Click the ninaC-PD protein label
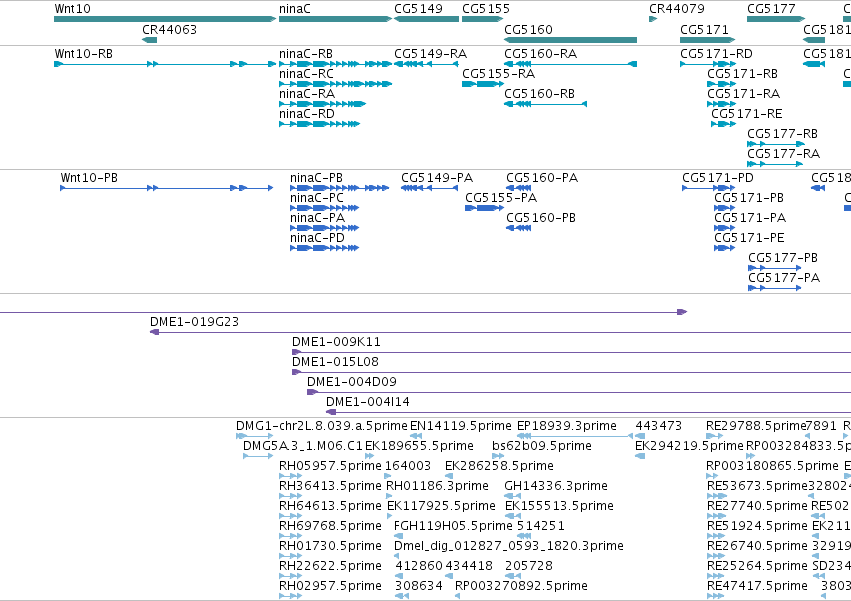Screen dimensions: 851x601 coord(317,238)
